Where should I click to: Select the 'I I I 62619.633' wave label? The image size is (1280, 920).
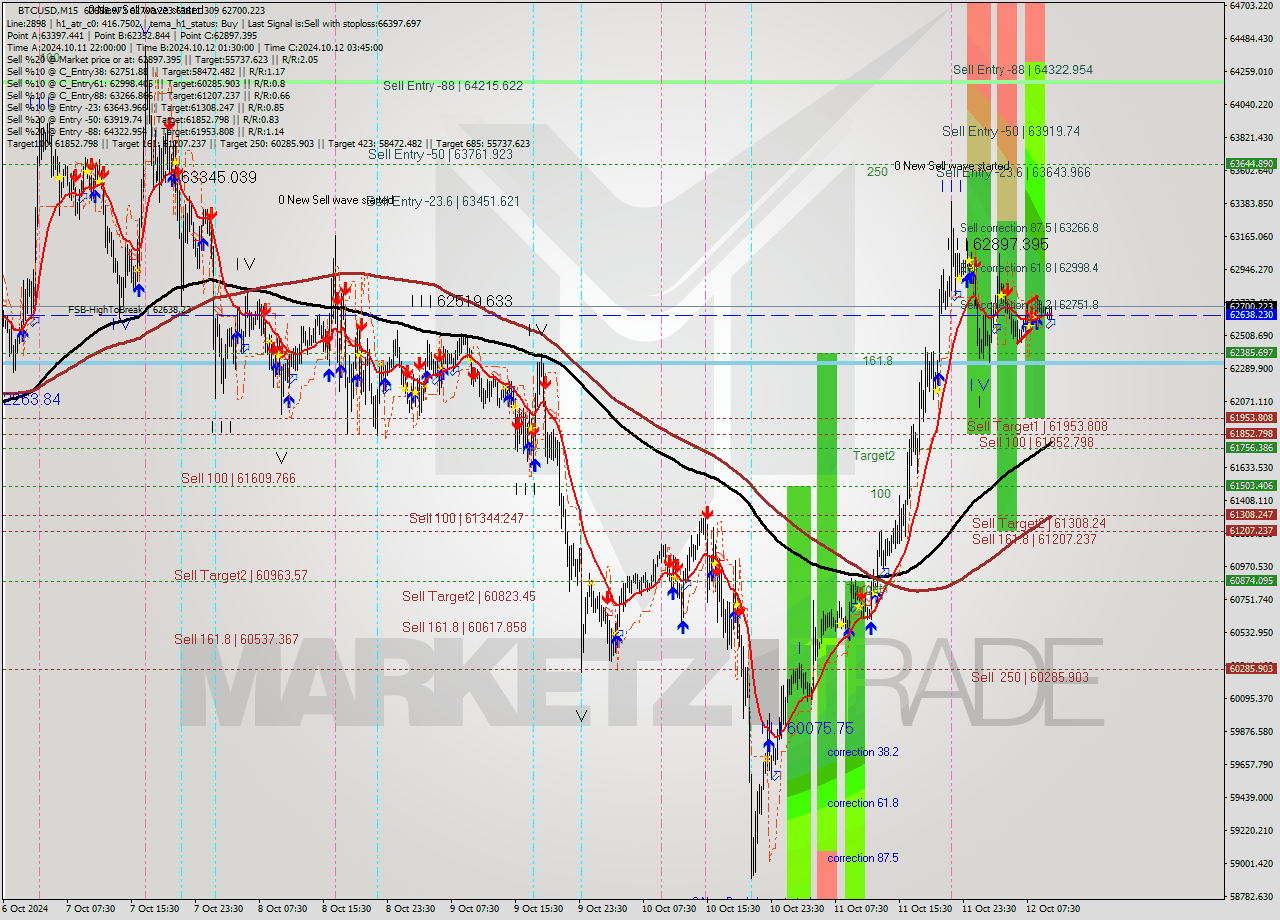(461, 300)
